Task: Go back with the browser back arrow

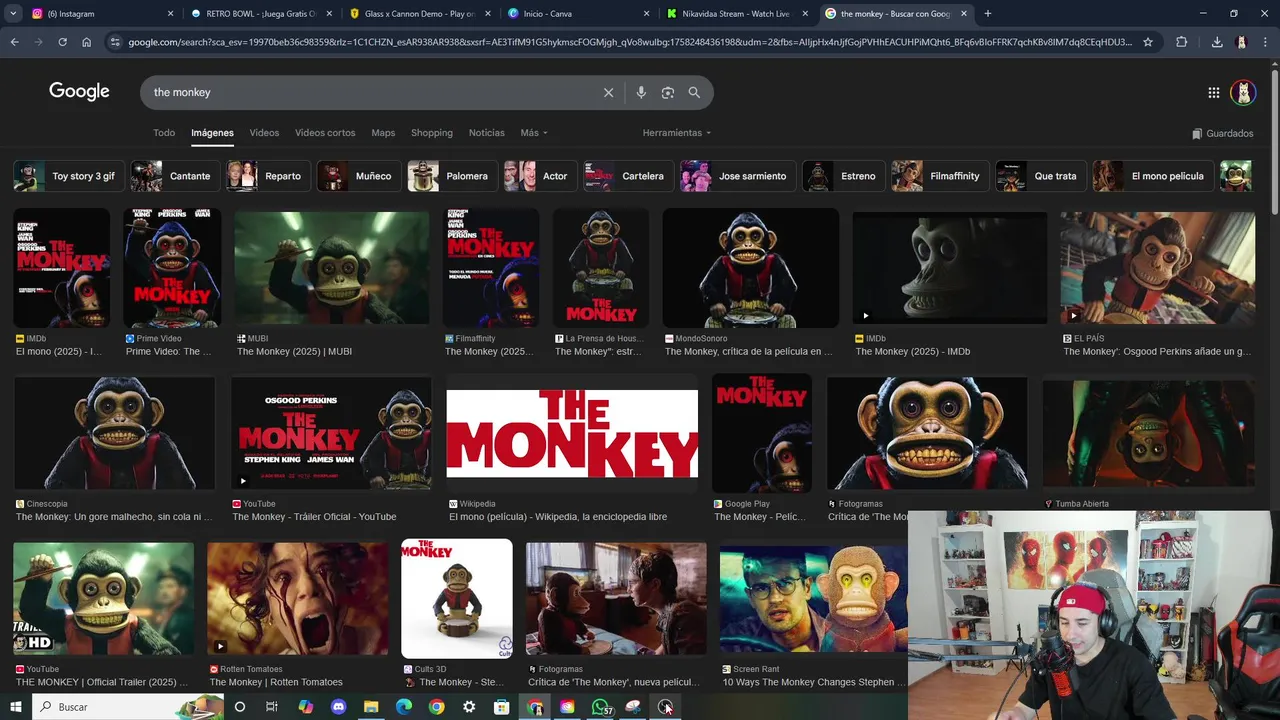Action: pos(14,42)
